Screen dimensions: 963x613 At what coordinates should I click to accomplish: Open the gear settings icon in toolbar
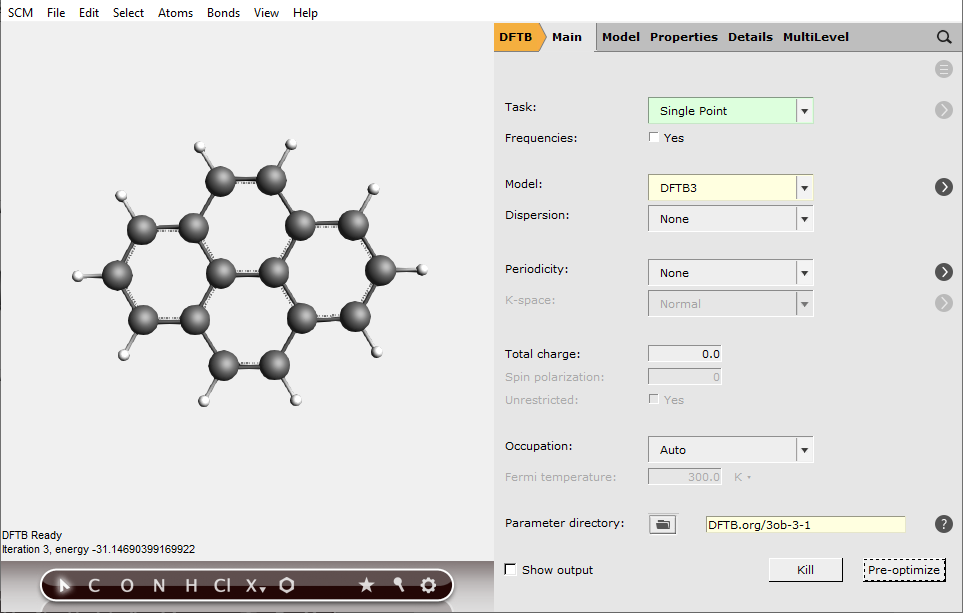[427, 585]
